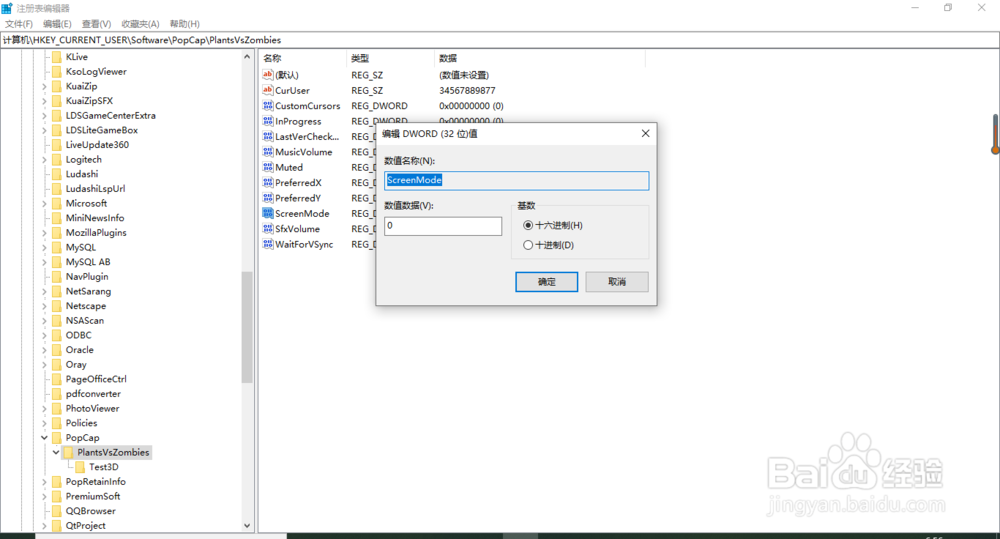Confirm the dialog with 确定 button
Image resolution: width=1000 pixels, height=539 pixels.
coord(547,281)
